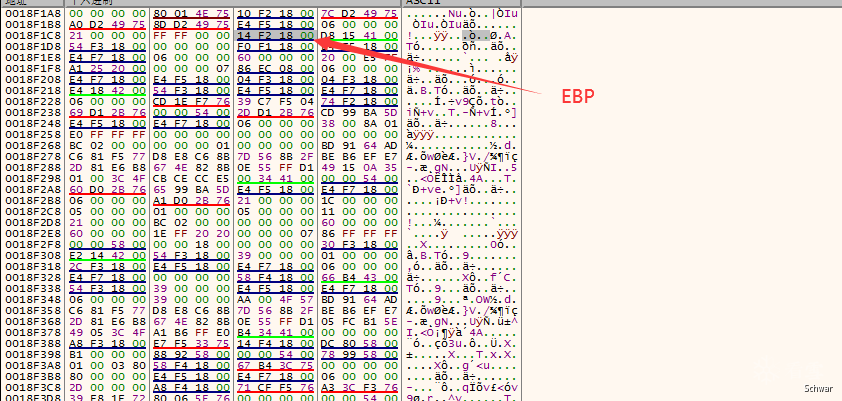842x401 pixels.
Task: Select pointer bytes 7C D2 49 75
Action: tap(359, 13)
